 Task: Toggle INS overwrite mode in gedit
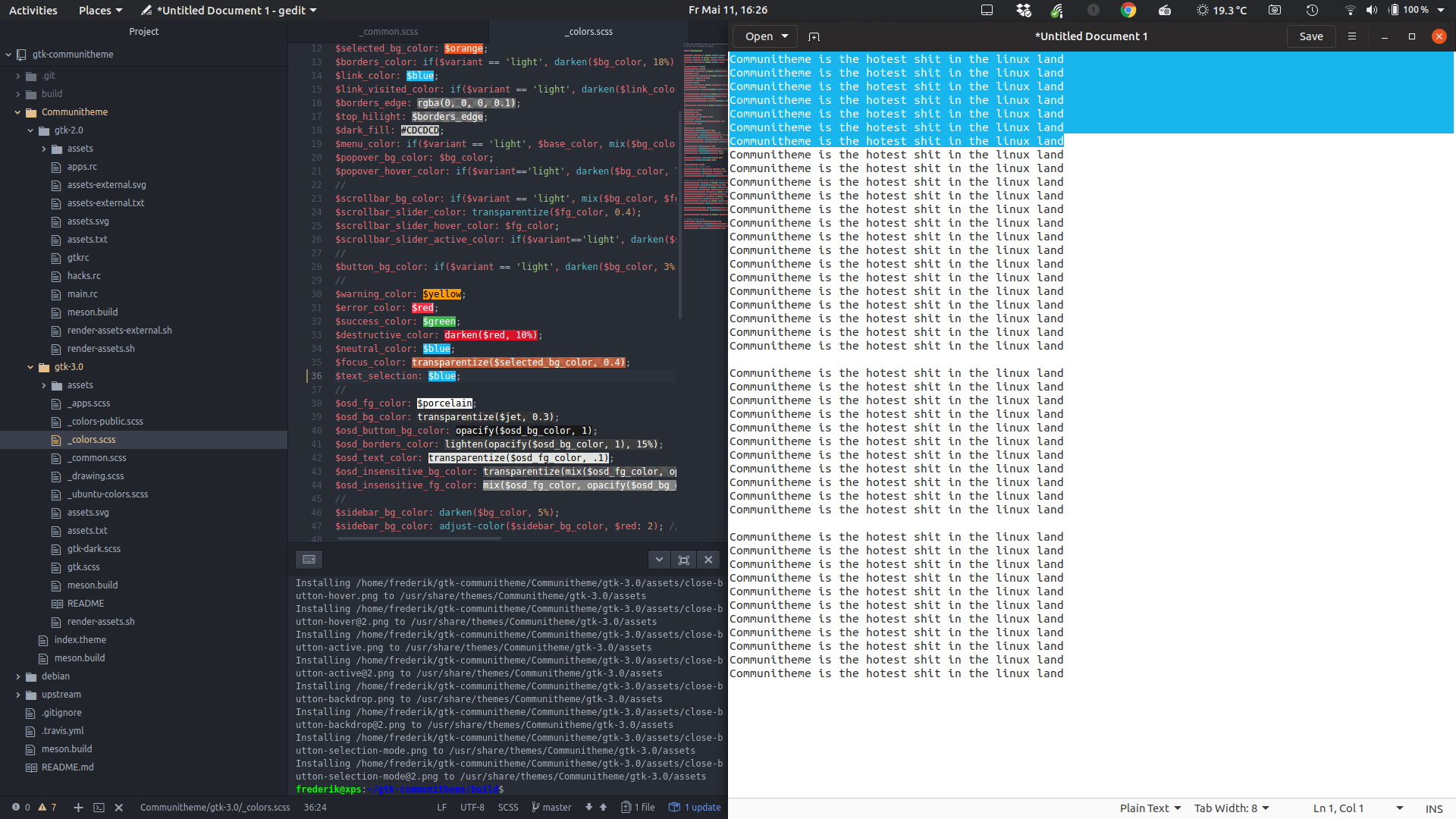pyautogui.click(x=1434, y=808)
